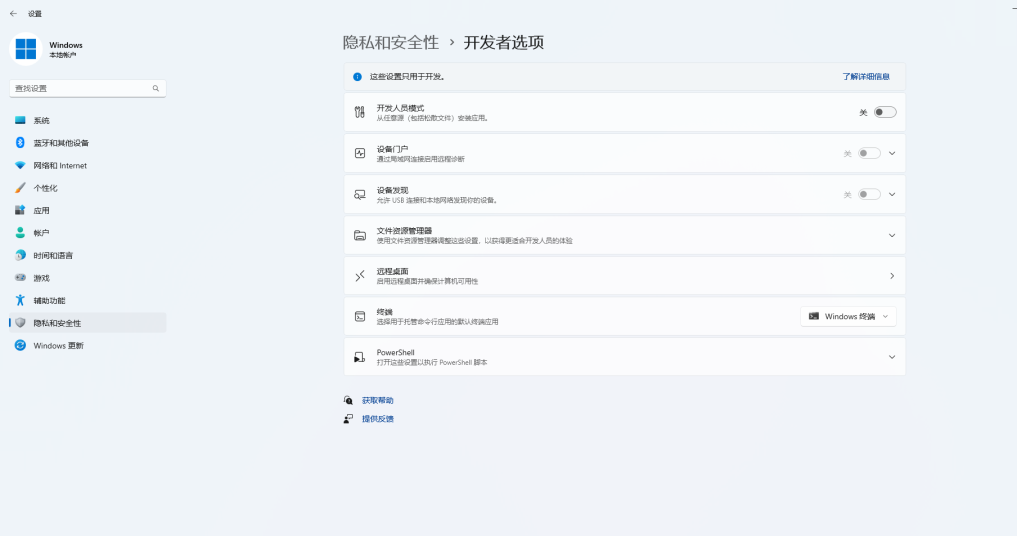This screenshot has height=536, width=1017.
Task: Go back using the back arrow icon
Action: [13, 14]
